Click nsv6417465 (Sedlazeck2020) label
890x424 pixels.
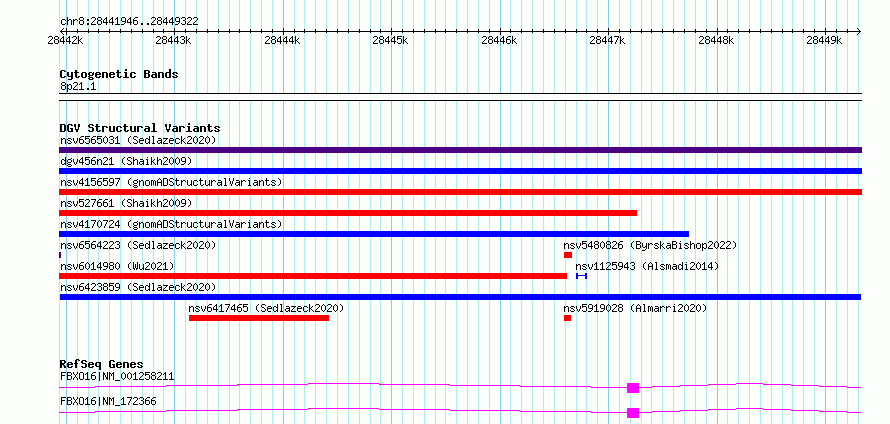(266, 308)
